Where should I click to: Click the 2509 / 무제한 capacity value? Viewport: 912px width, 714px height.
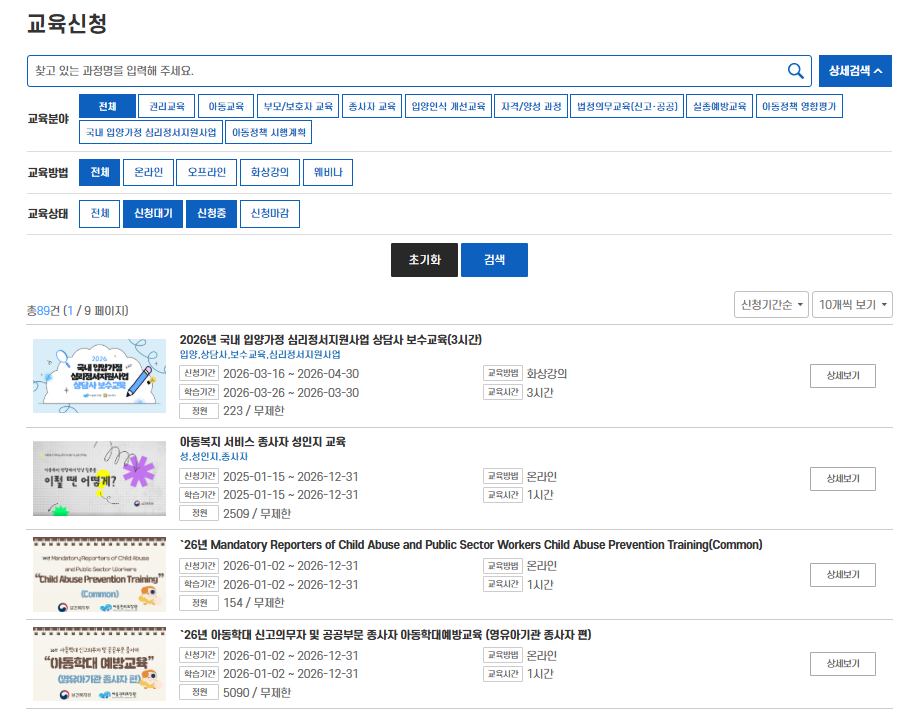(x=257, y=513)
